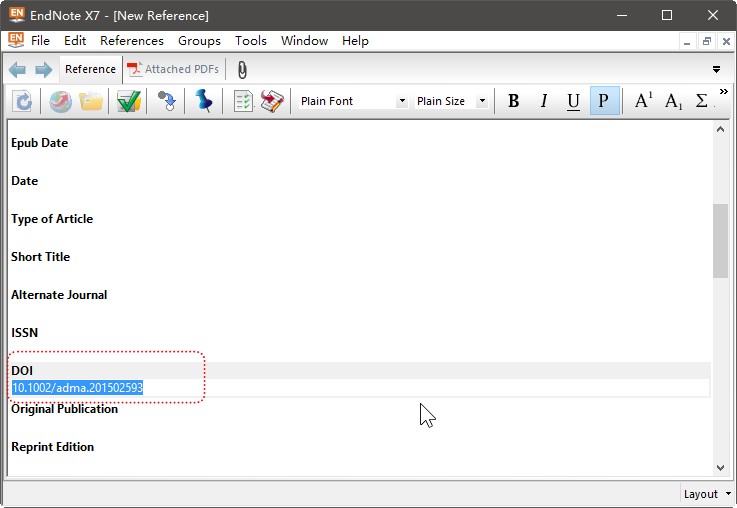Viewport: 737px width, 508px height.
Task: Click the open file folder icon
Action: 91,101
